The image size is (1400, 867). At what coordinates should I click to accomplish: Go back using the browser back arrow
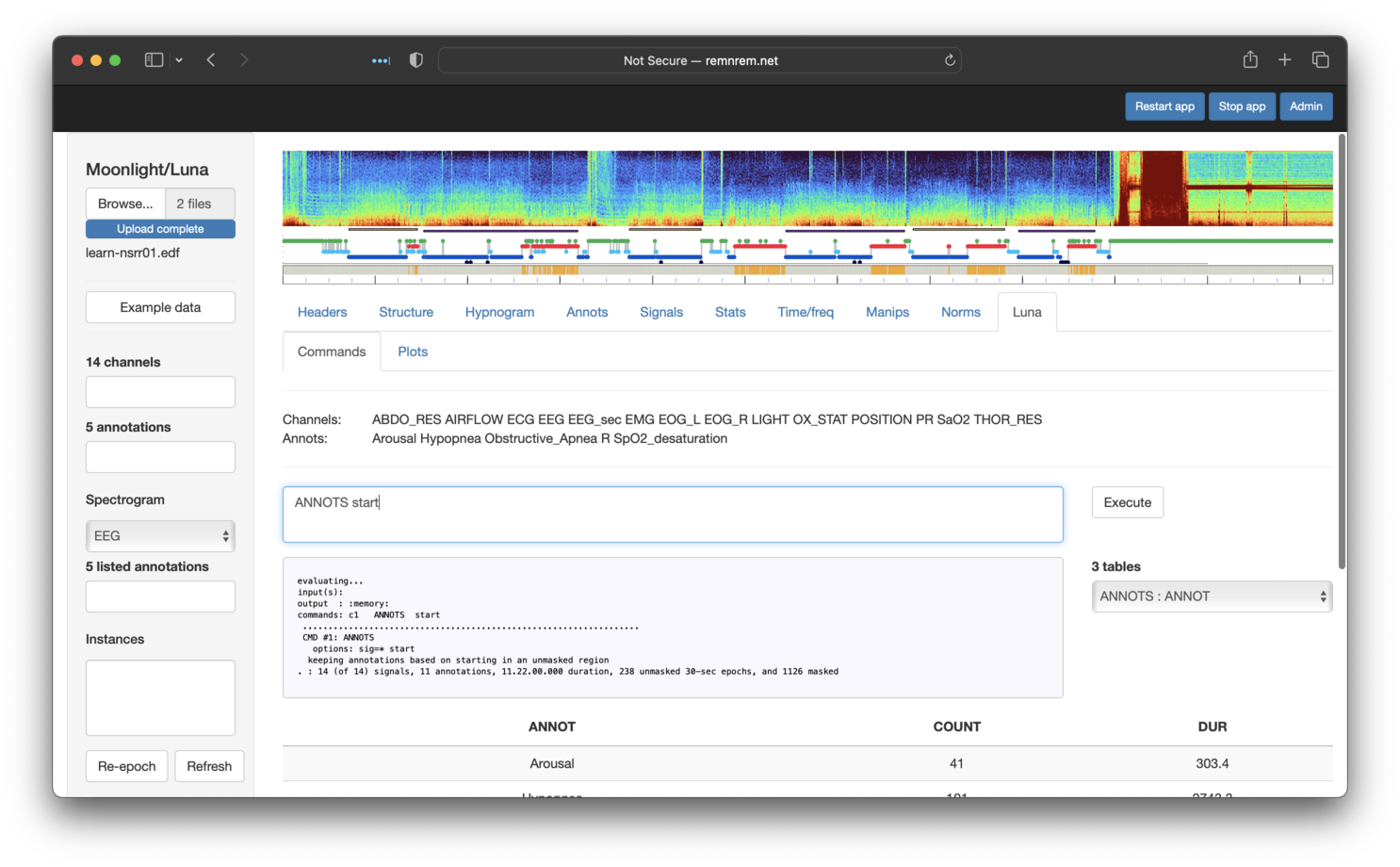(x=211, y=60)
